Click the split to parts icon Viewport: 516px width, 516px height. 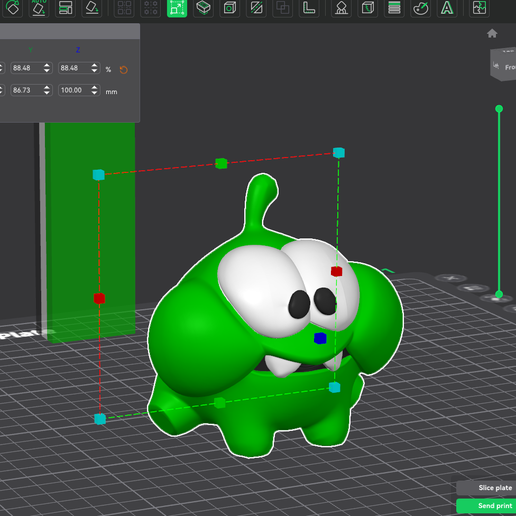150,8
